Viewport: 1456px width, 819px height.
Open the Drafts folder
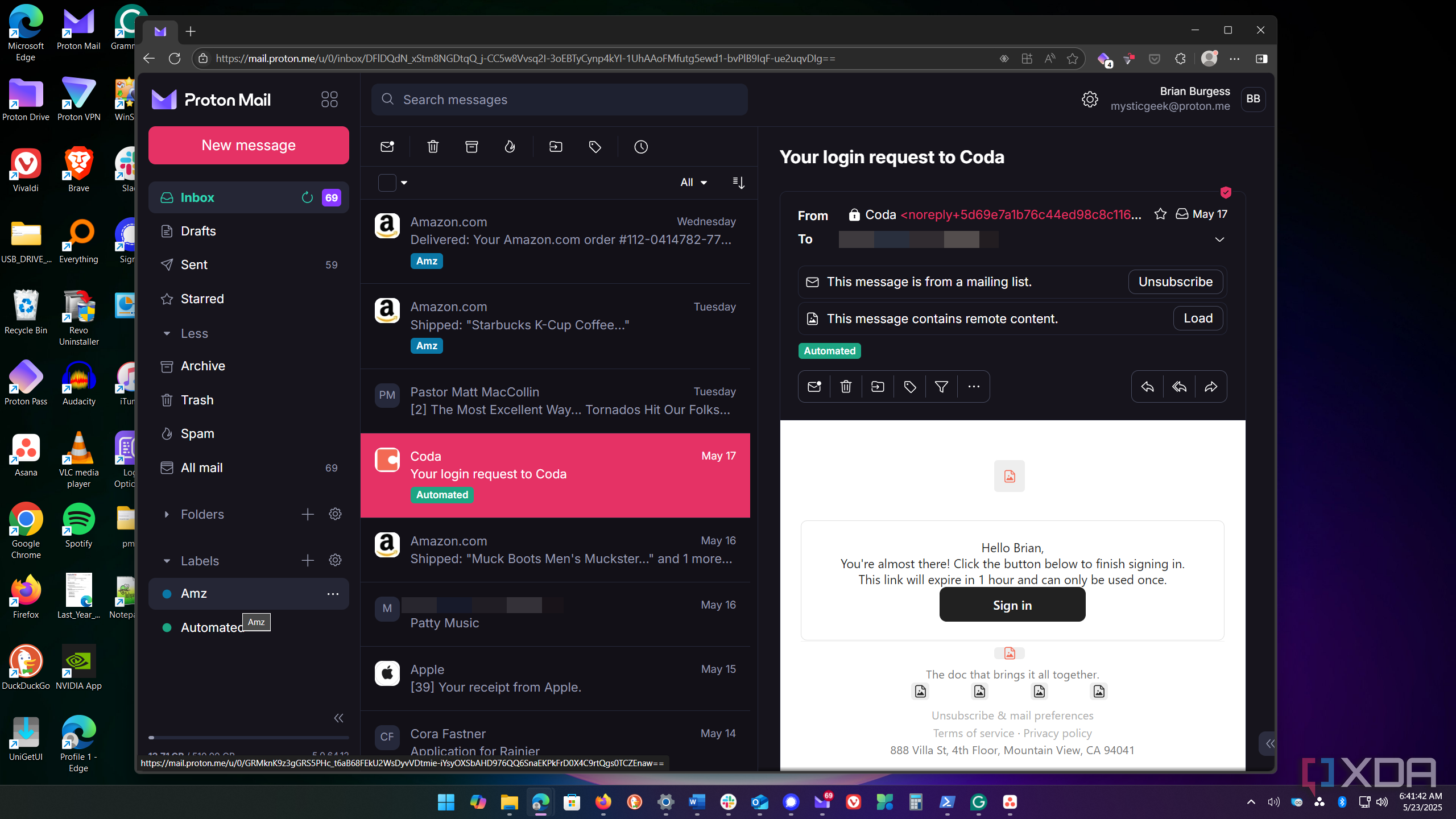[249, 231]
